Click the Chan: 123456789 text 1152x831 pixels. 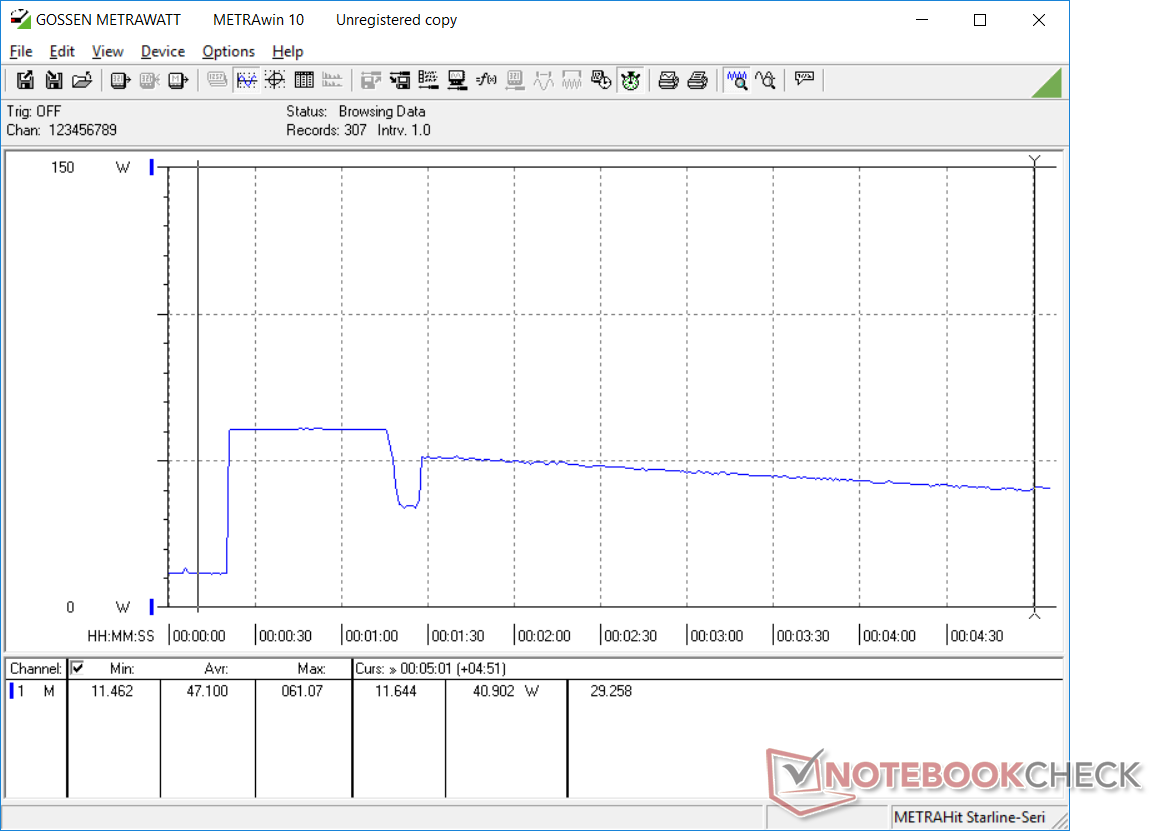coord(62,130)
